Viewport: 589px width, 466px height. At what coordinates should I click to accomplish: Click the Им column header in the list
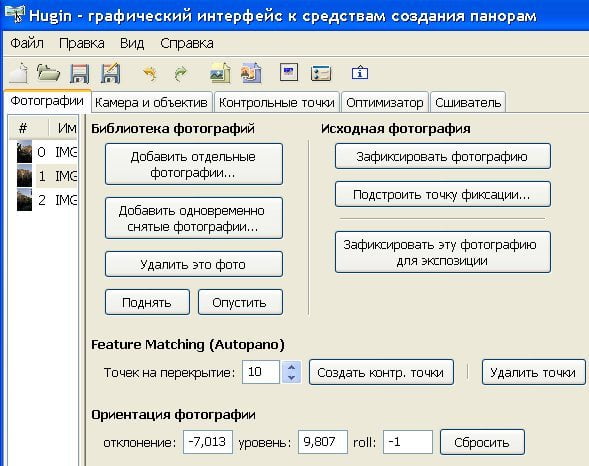[63, 128]
